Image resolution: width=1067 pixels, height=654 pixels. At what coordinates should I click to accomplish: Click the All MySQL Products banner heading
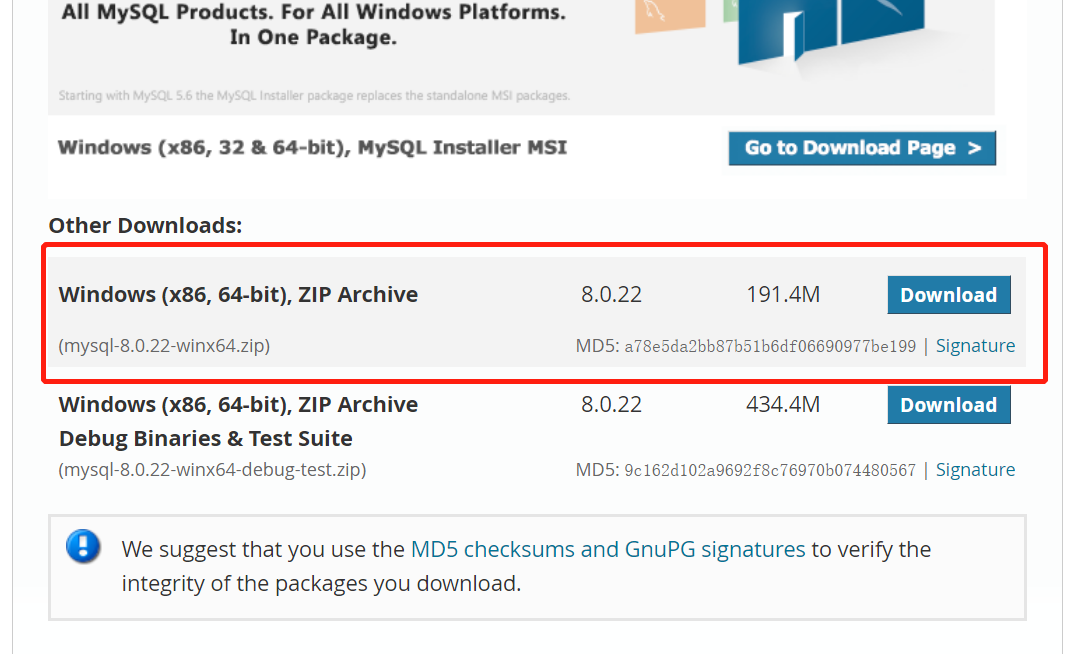click(313, 24)
